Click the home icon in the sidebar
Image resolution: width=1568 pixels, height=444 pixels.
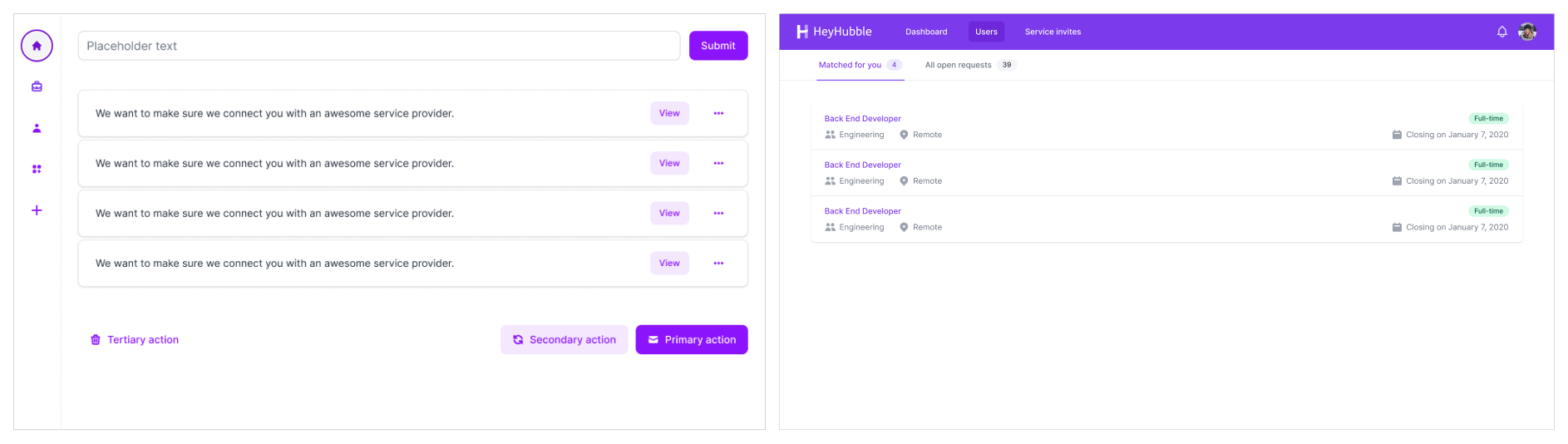(37, 46)
